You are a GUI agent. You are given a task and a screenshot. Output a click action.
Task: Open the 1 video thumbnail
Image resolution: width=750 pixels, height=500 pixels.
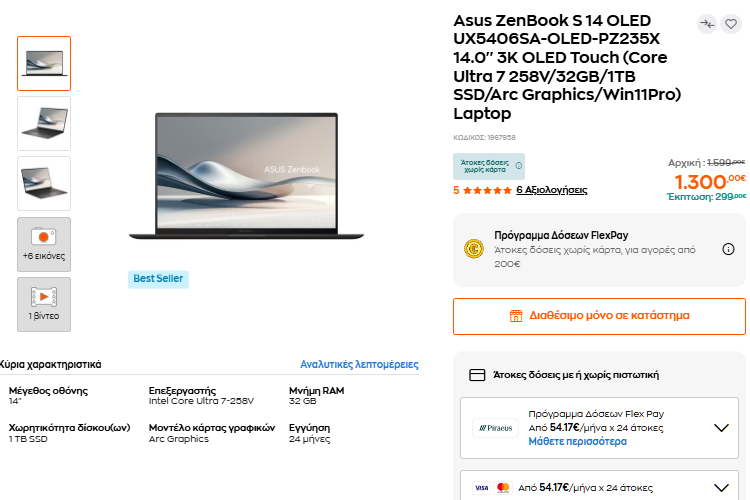click(x=44, y=304)
